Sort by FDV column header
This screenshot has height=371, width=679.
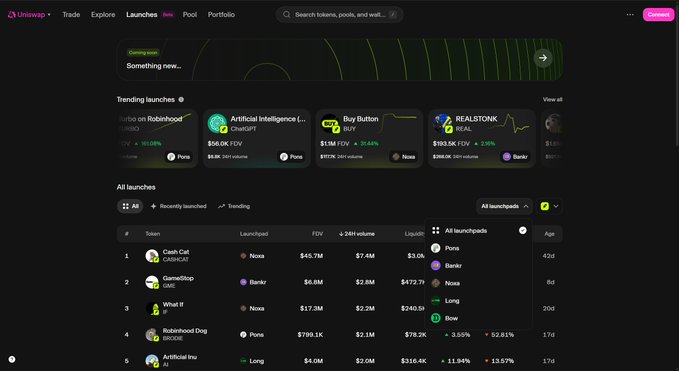point(317,234)
